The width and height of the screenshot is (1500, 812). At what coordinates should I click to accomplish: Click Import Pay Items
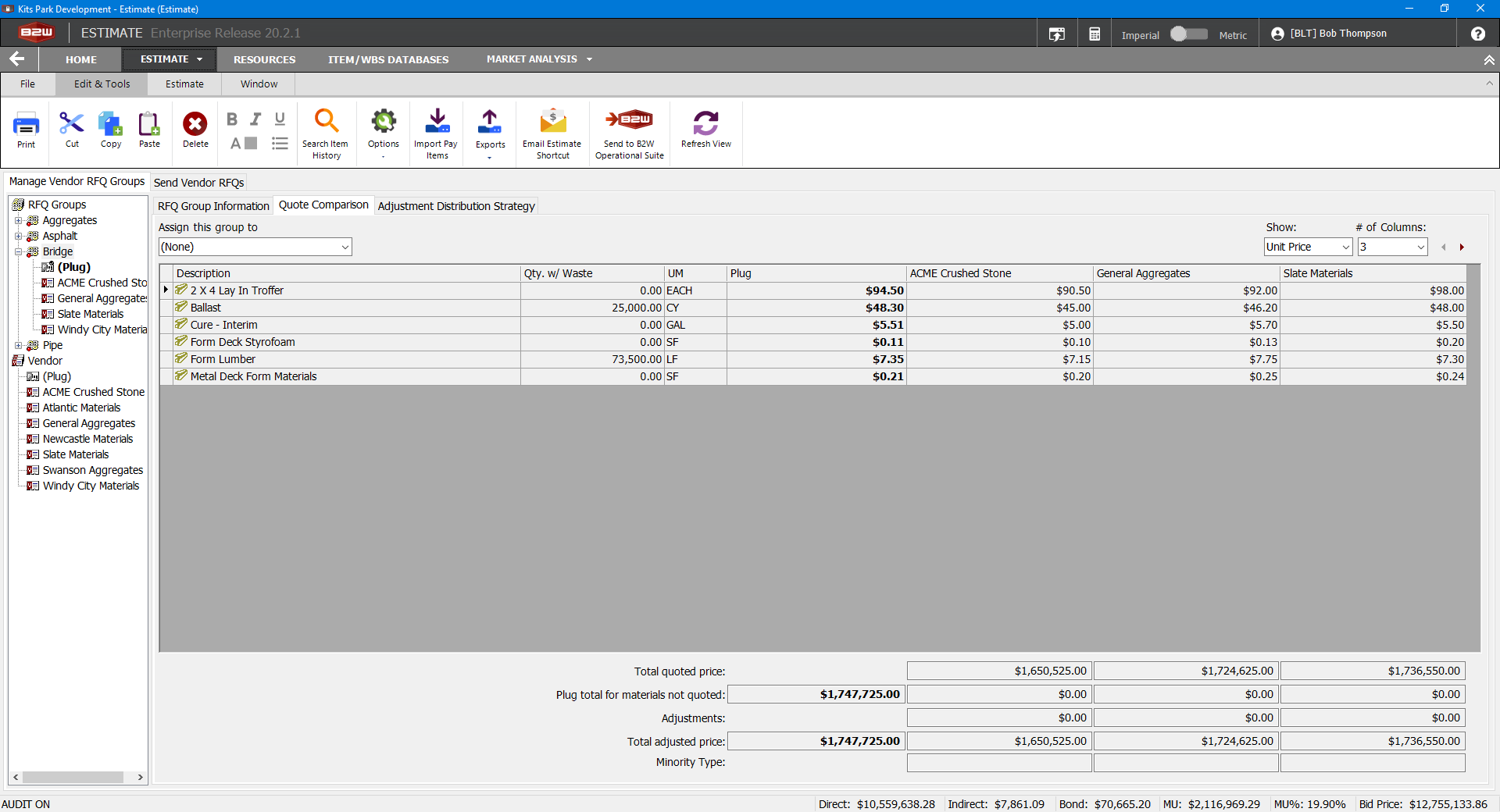[436, 134]
